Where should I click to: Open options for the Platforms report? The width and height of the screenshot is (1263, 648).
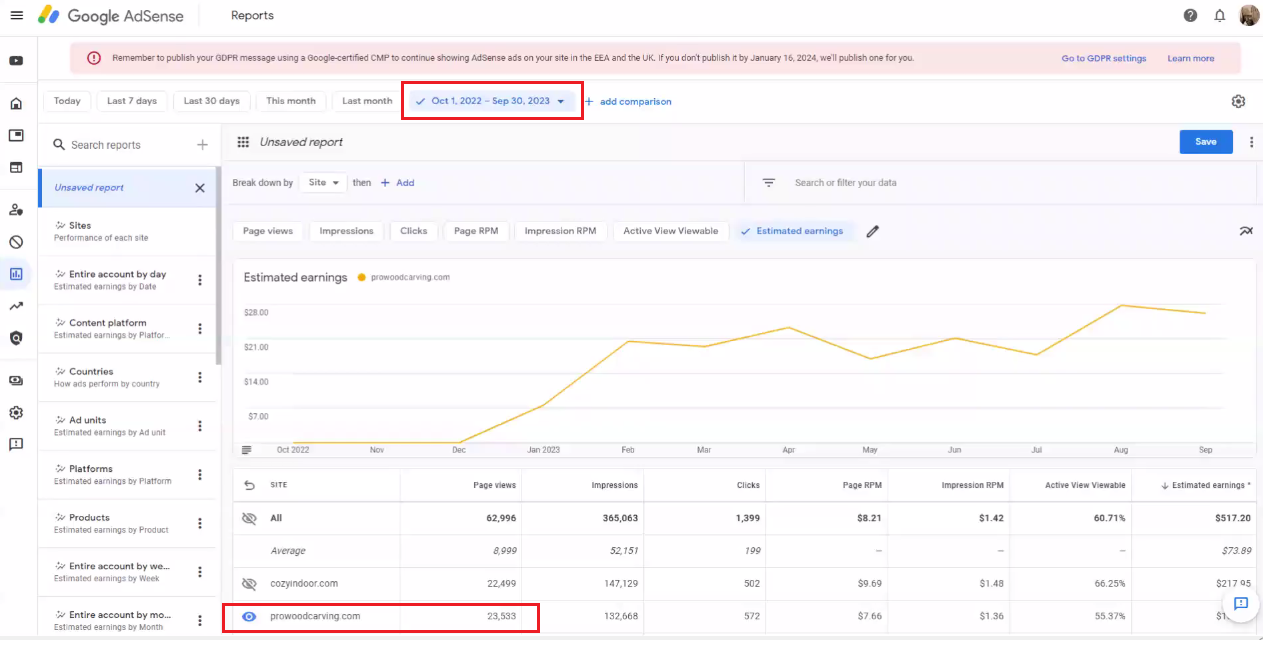pyautogui.click(x=200, y=475)
